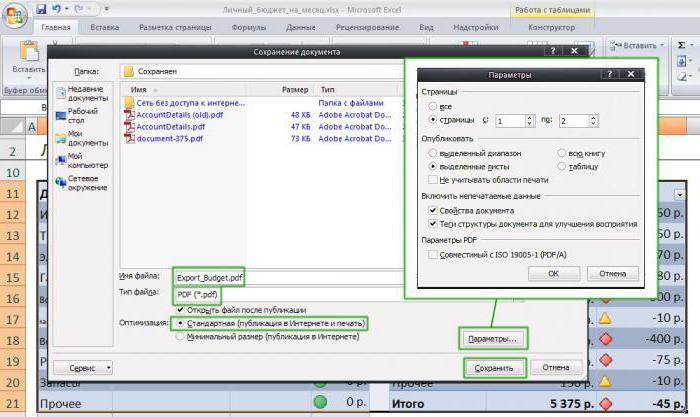Click the 'с' start page number field
Image resolution: width=700 pixels, height=417 pixels.
tap(510, 121)
